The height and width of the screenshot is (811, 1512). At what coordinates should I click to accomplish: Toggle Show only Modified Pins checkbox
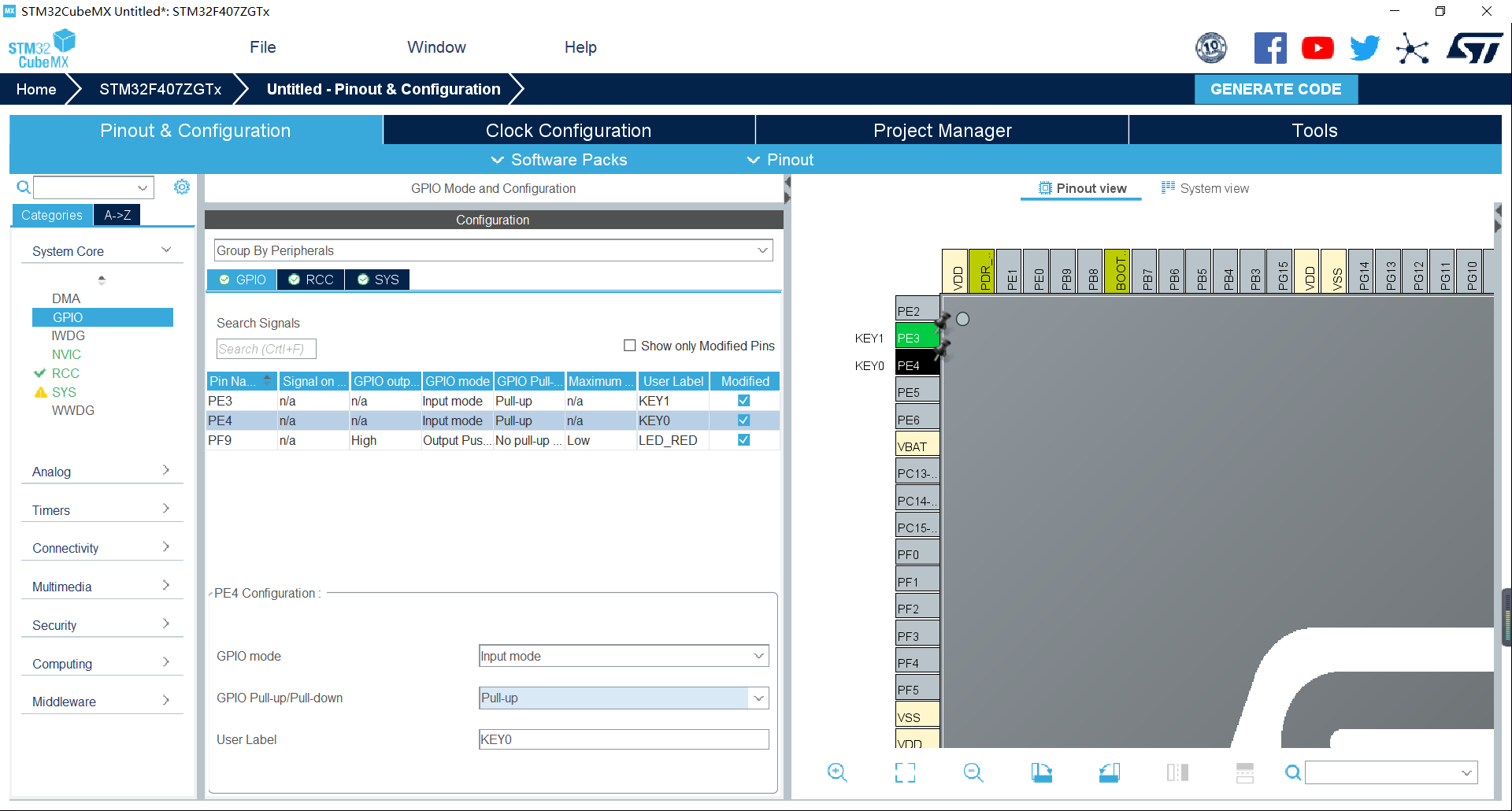(x=630, y=346)
